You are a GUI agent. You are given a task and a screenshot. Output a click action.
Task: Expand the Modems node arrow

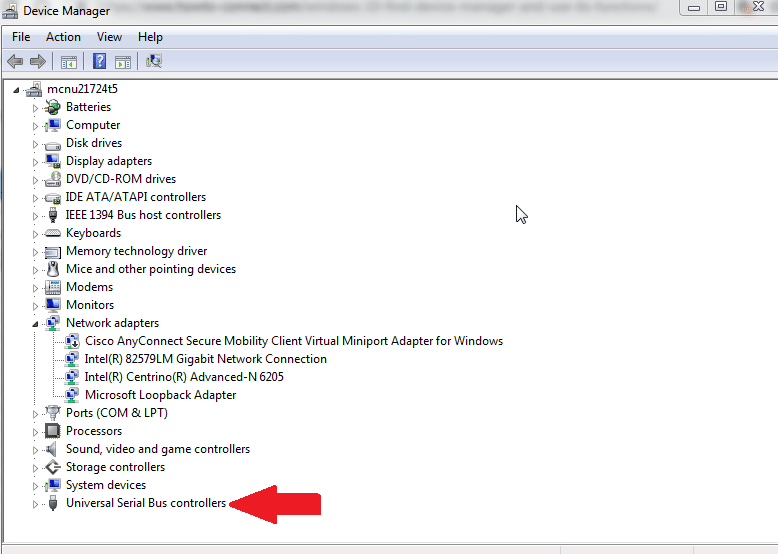(x=35, y=288)
